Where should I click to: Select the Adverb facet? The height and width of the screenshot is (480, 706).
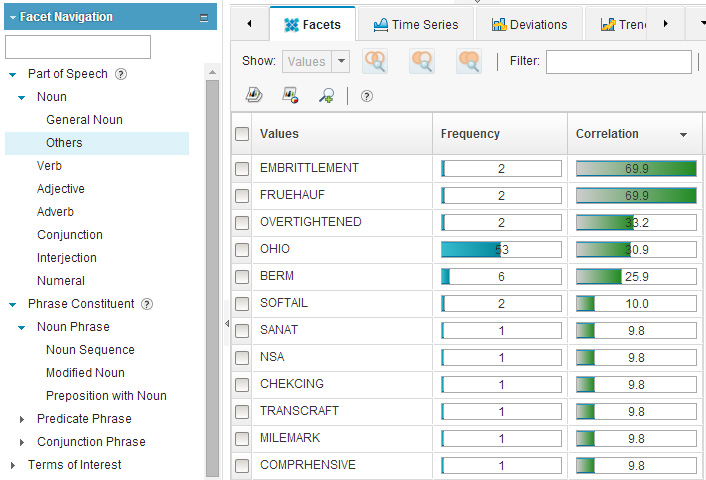pyautogui.click(x=55, y=212)
